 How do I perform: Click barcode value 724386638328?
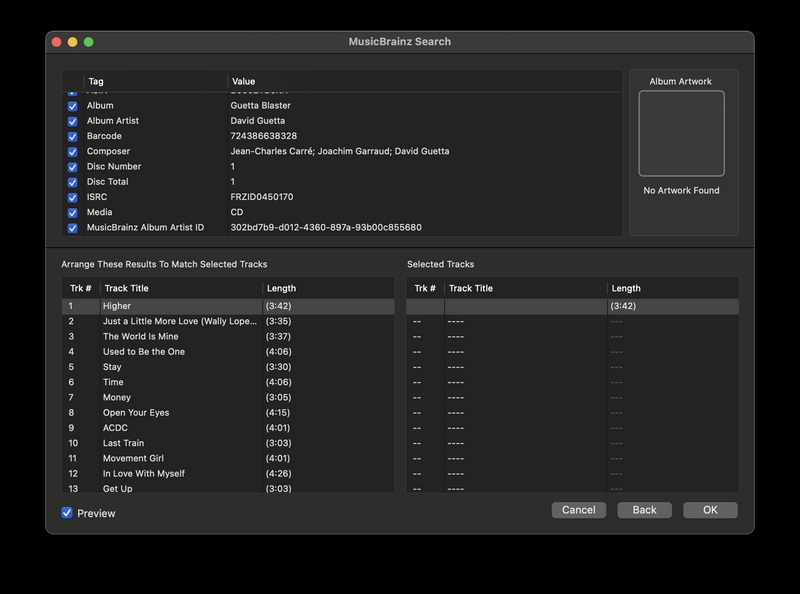pyautogui.click(x=263, y=136)
